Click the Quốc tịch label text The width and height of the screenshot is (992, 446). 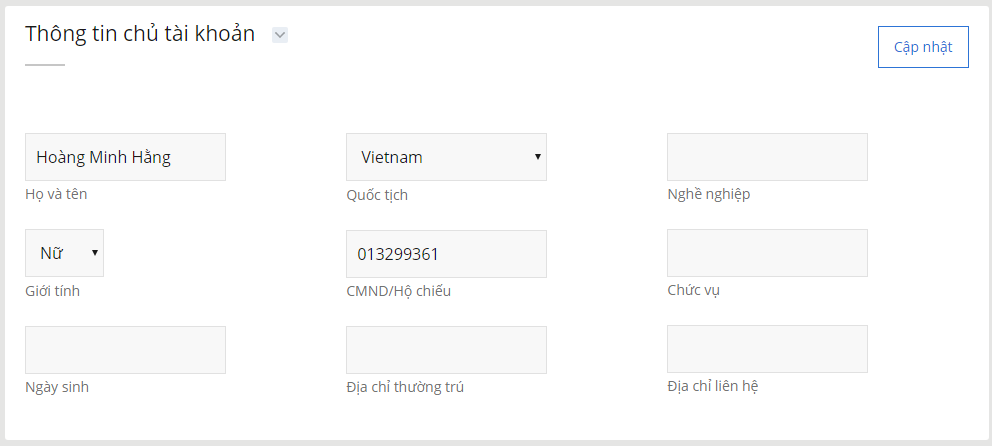point(377,195)
